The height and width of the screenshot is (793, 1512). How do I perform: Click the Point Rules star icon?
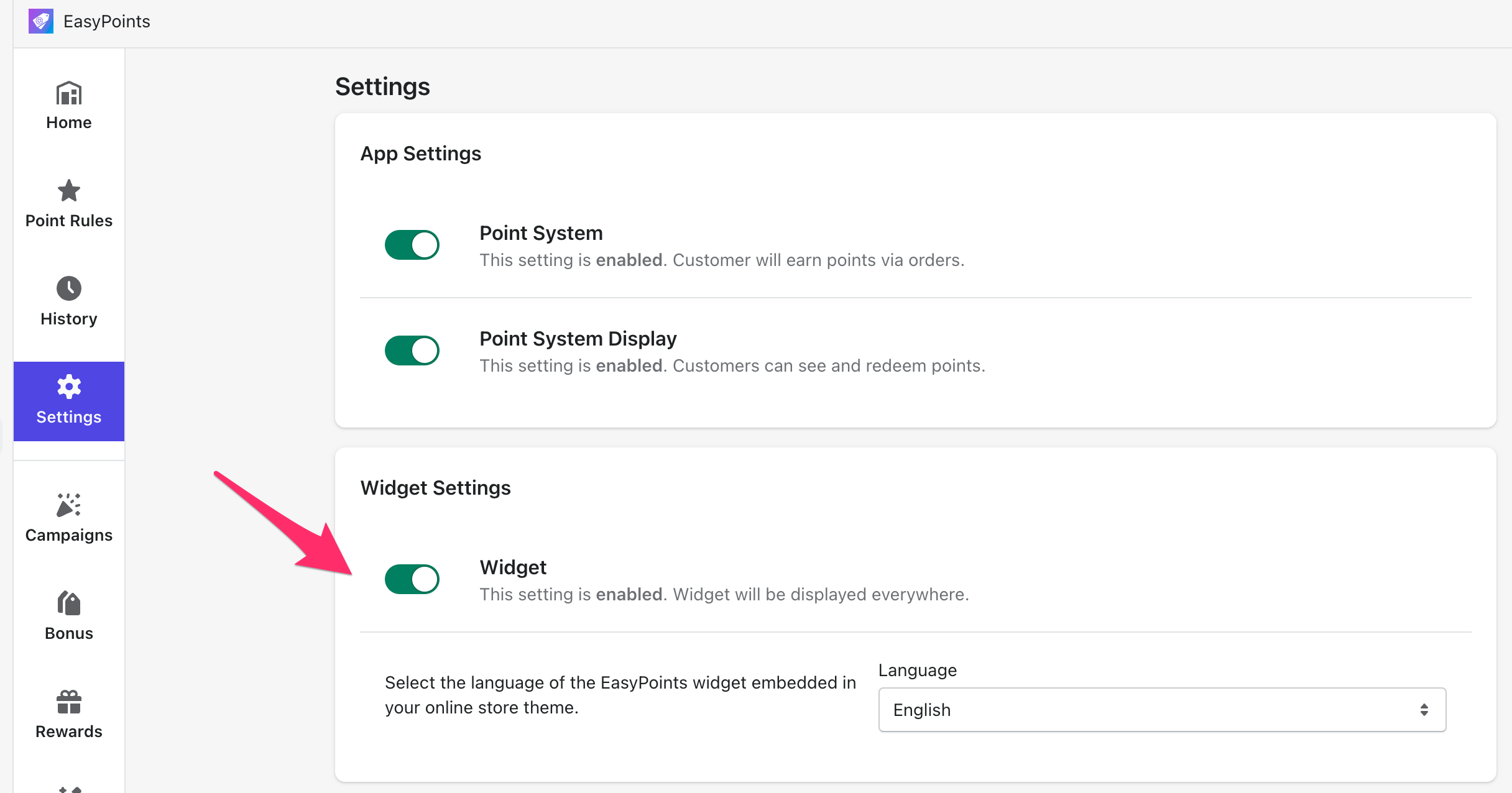pos(68,191)
